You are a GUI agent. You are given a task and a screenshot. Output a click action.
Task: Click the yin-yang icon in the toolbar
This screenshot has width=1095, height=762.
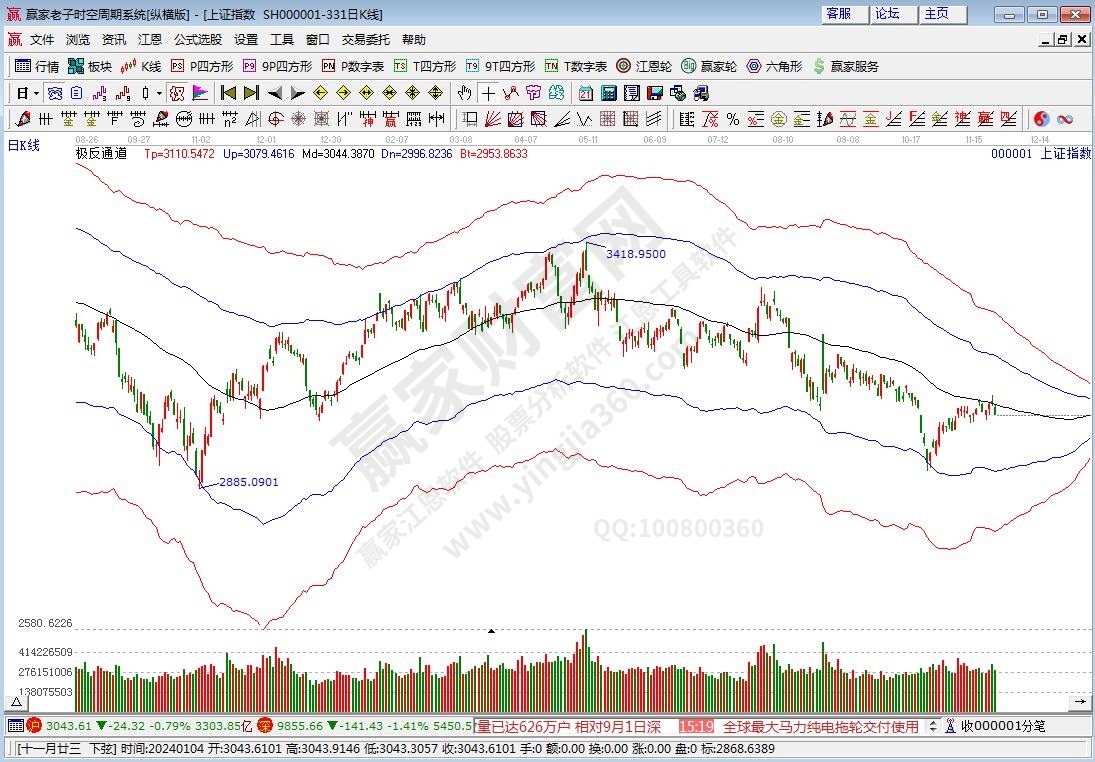pos(1041,119)
